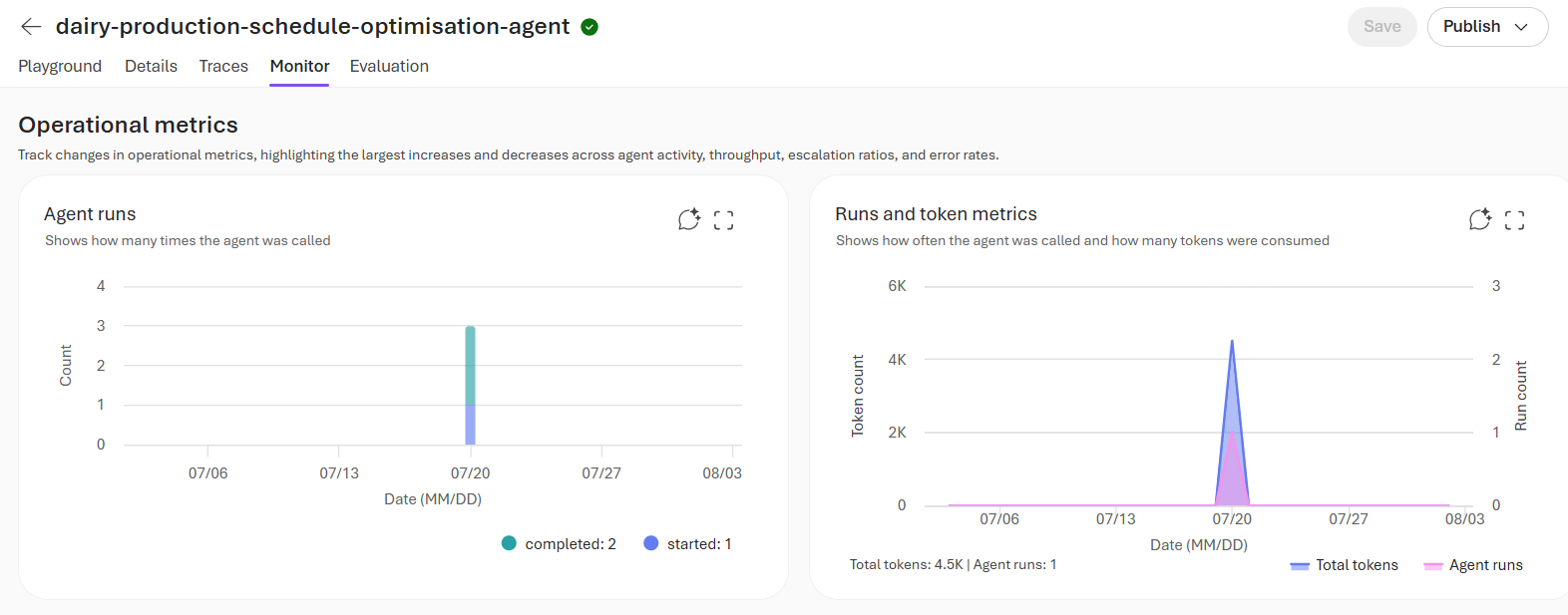Screen dimensions: 1568x615
Task: Click the token spike peak at 07/20
Action: [1232, 343]
